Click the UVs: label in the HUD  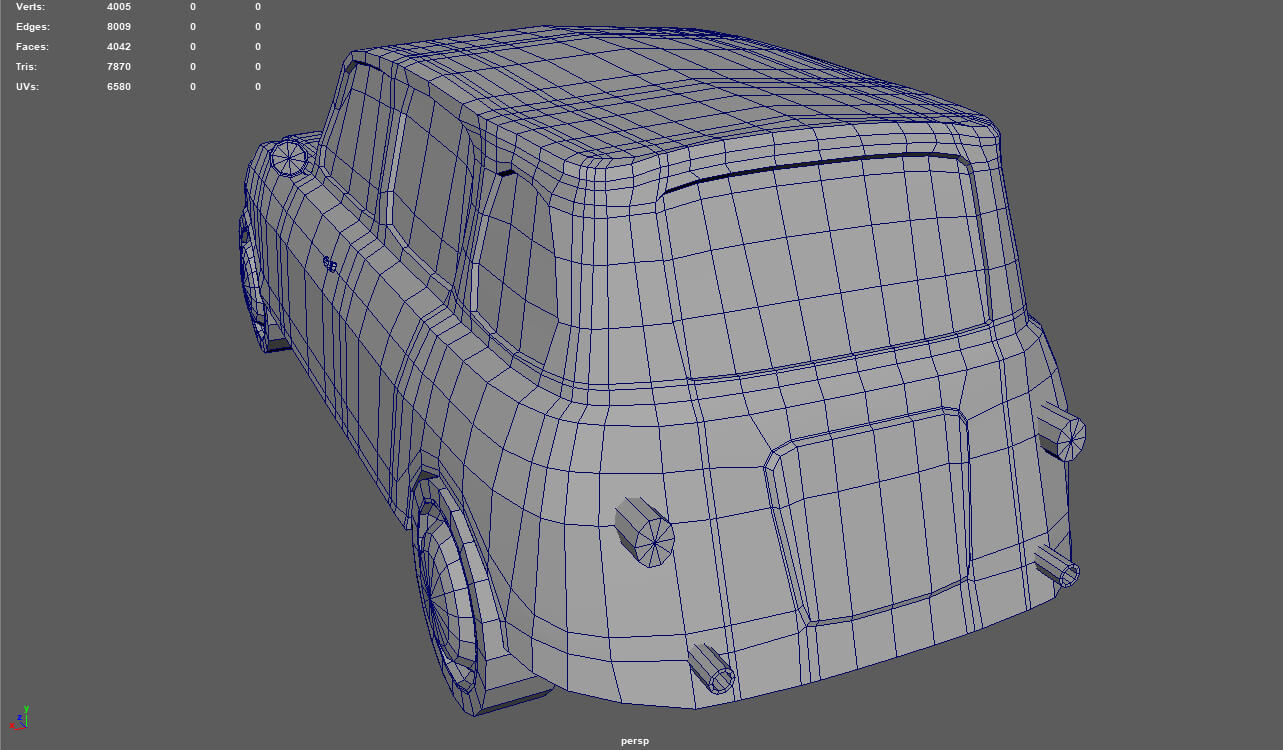coord(28,87)
